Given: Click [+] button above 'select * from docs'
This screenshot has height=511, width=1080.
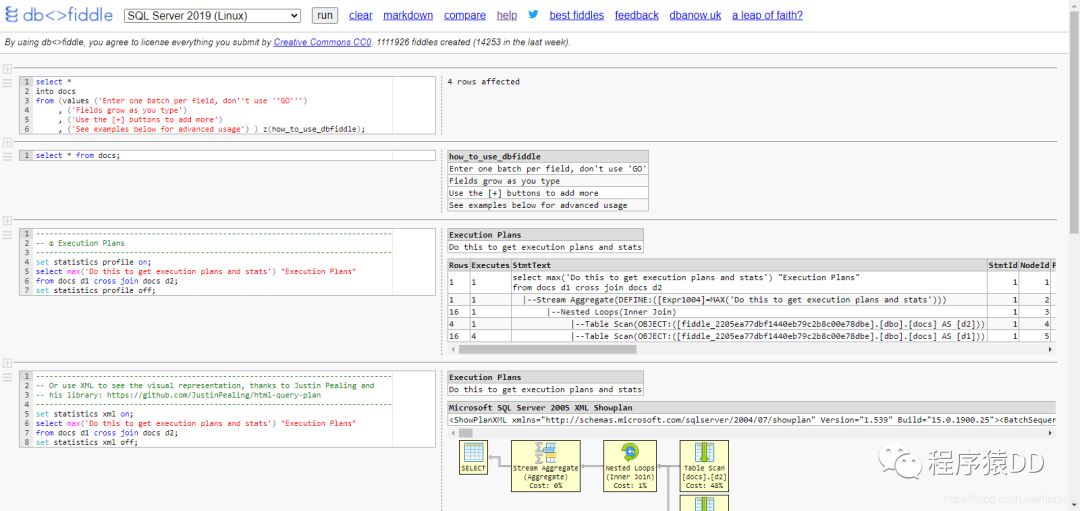Looking at the screenshot, I should (8, 142).
